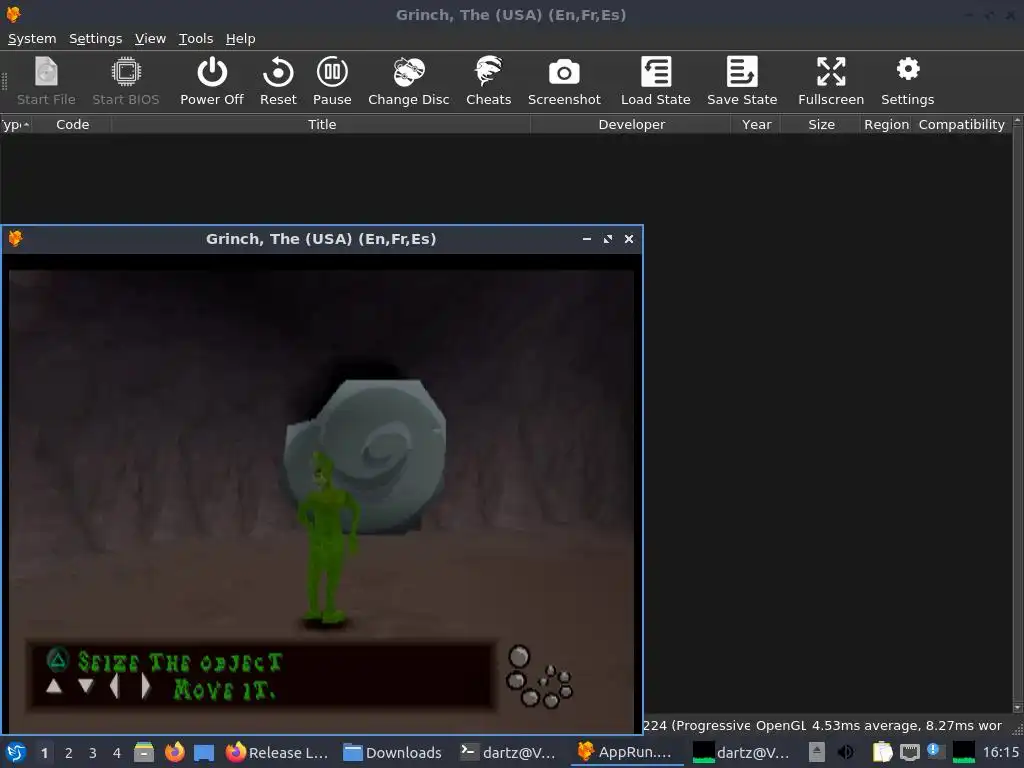The height and width of the screenshot is (768, 1024).
Task: Power off the emulated console
Action: pos(212,81)
